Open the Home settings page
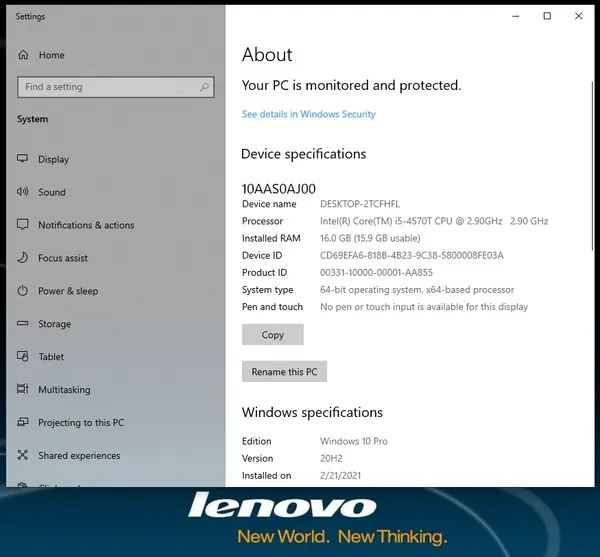Image resolution: width=600 pixels, height=557 pixels. coord(52,55)
